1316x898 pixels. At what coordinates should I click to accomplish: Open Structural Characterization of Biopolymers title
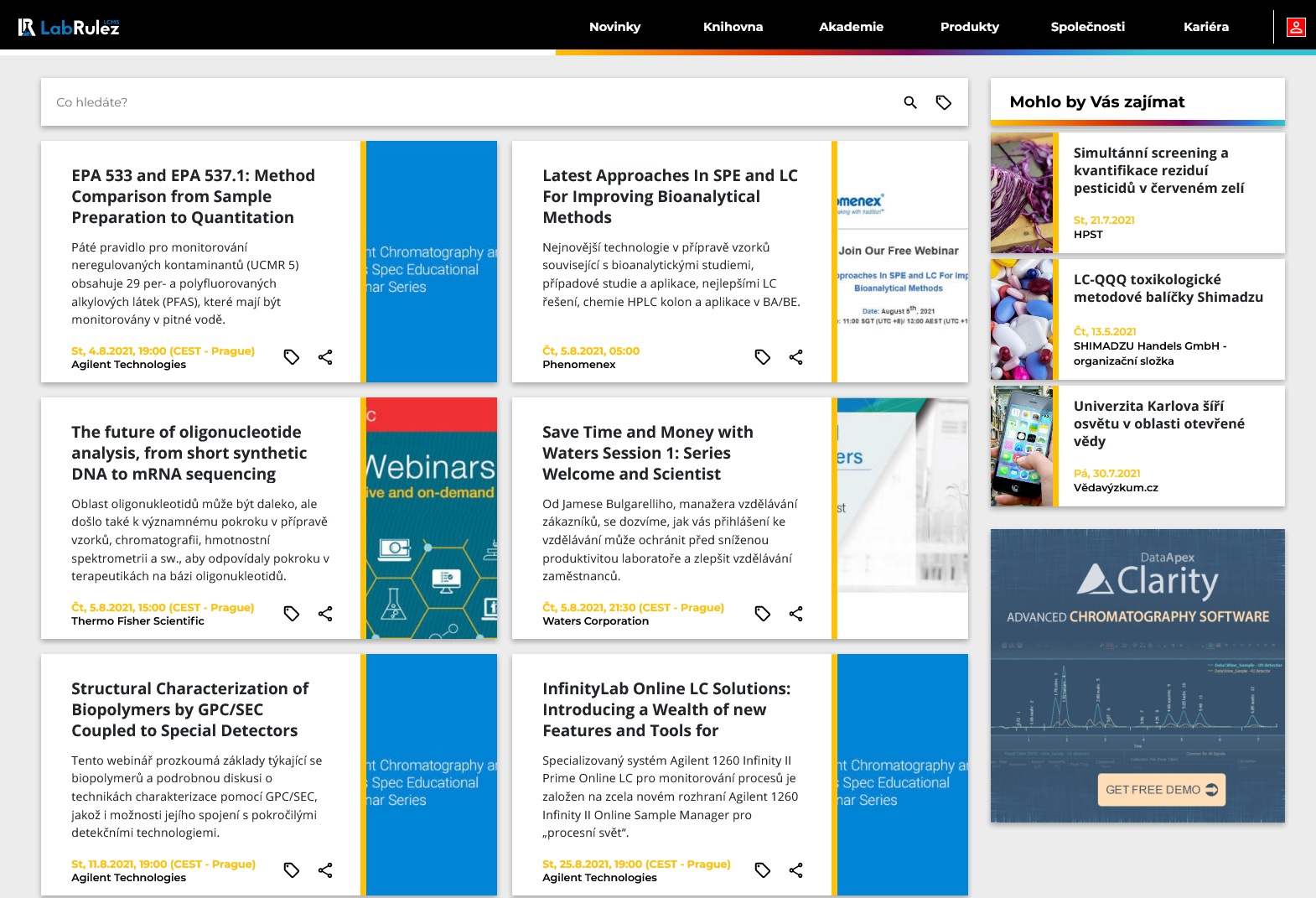click(x=189, y=709)
